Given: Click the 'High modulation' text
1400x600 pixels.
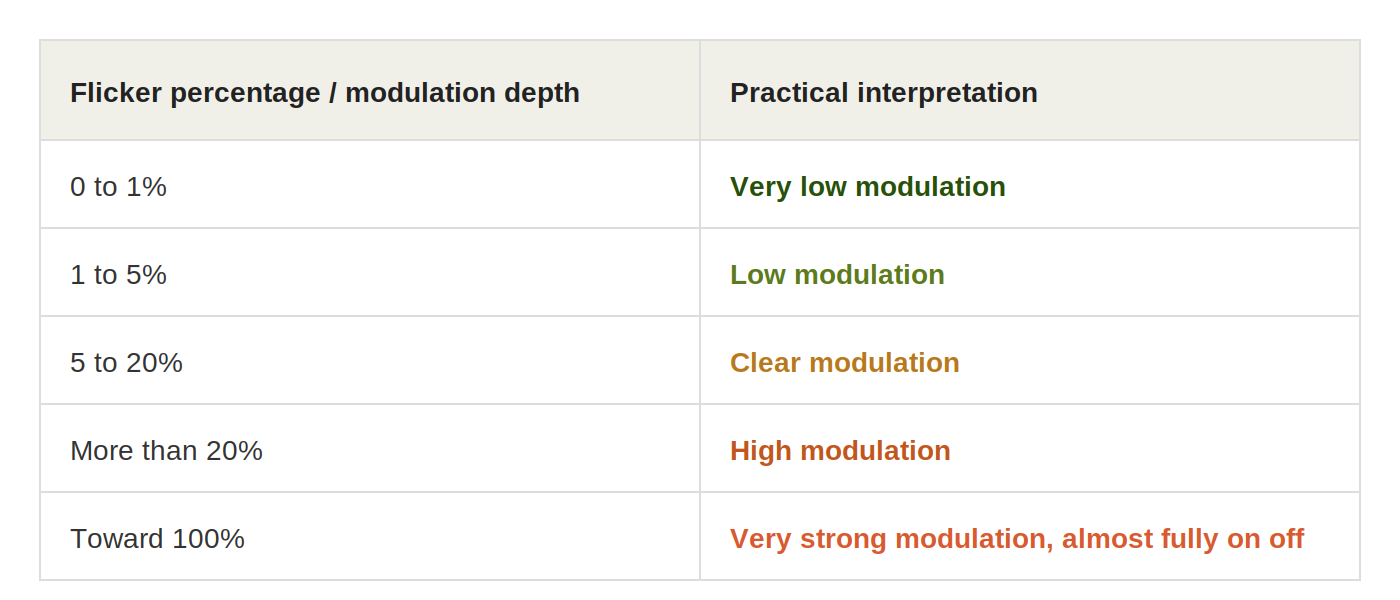Looking at the screenshot, I should (x=840, y=451).
